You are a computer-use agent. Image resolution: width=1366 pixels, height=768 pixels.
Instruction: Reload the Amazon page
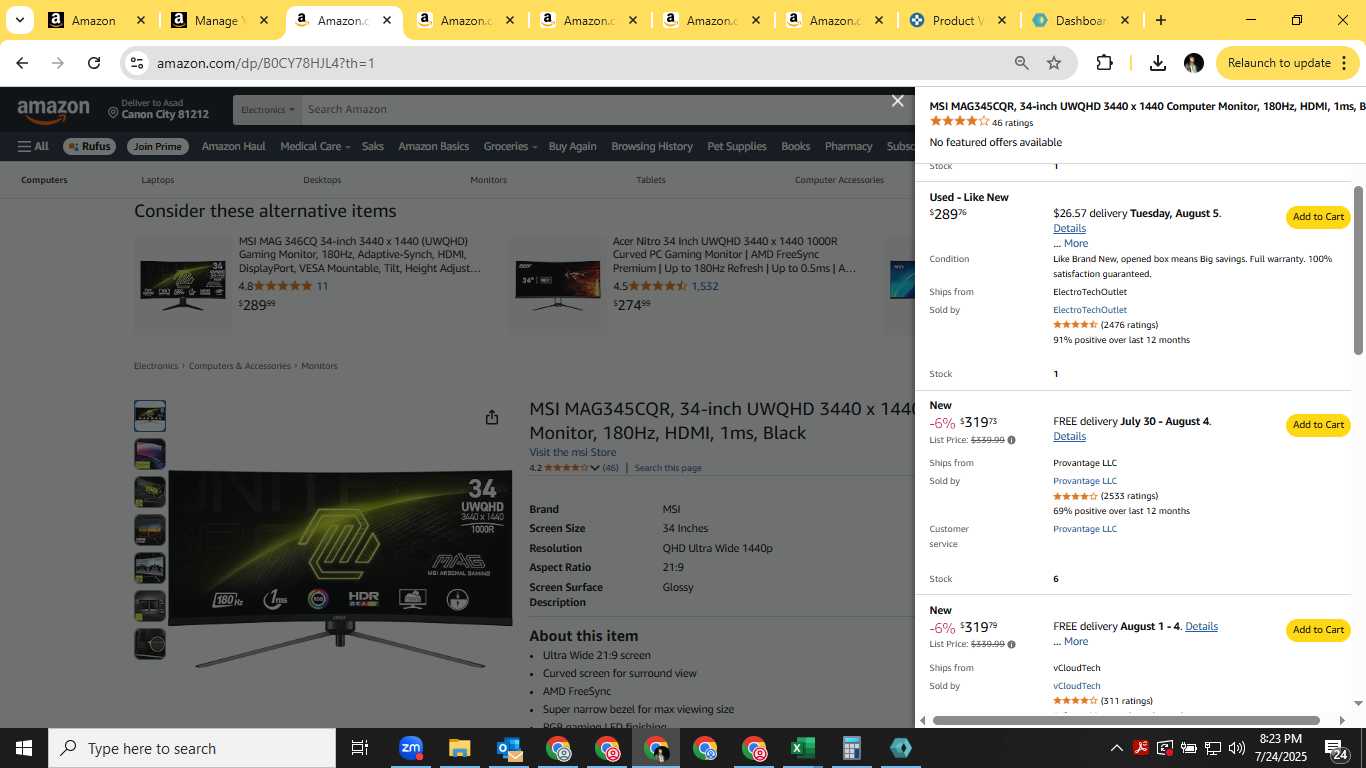point(94,63)
